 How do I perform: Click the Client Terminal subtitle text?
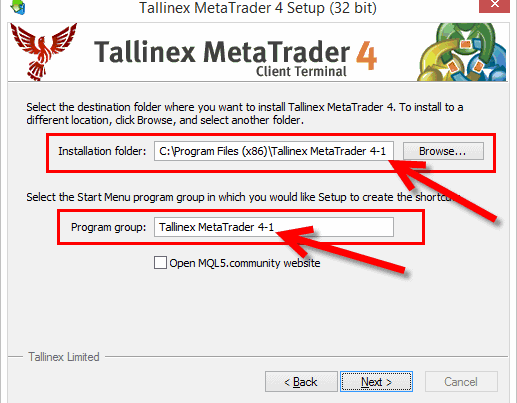pos(301,71)
